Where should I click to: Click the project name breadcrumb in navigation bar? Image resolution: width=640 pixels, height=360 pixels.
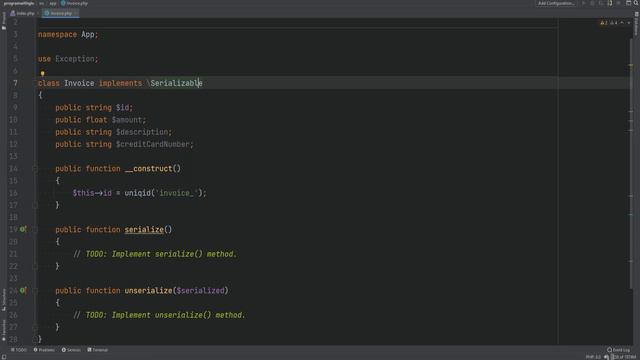pyautogui.click(x=19, y=3)
